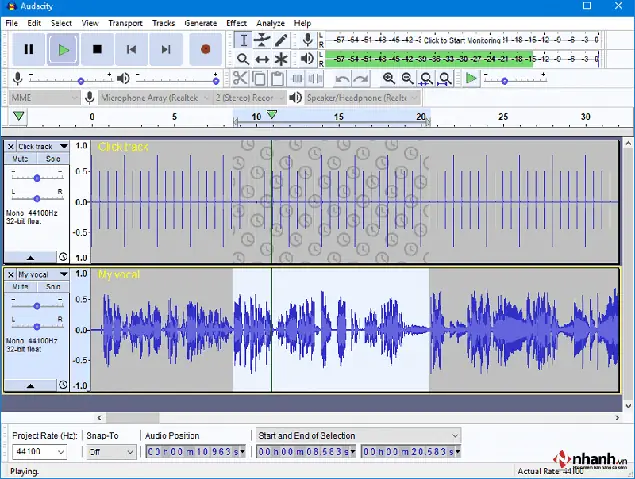Click the recording volume slider
The image size is (635, 479).
pos(70,80)
